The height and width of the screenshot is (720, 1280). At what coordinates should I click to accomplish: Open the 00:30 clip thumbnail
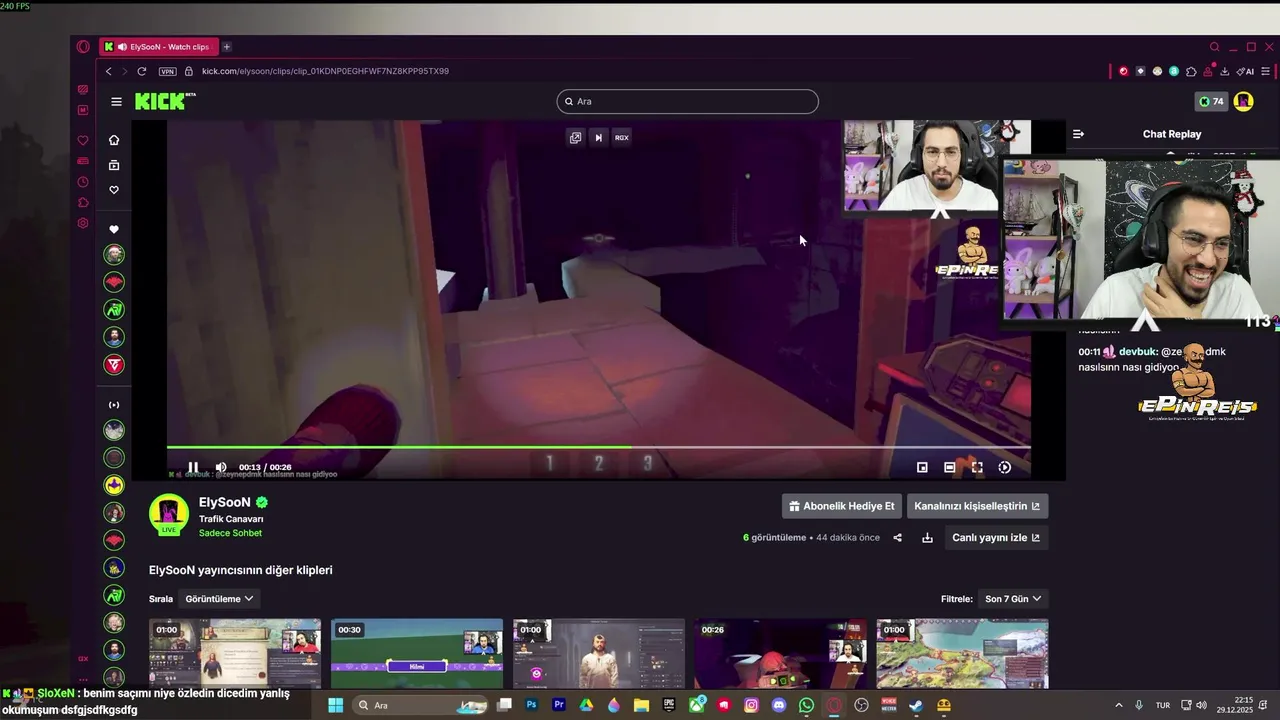pyautogui.click(x=417, y=653)
